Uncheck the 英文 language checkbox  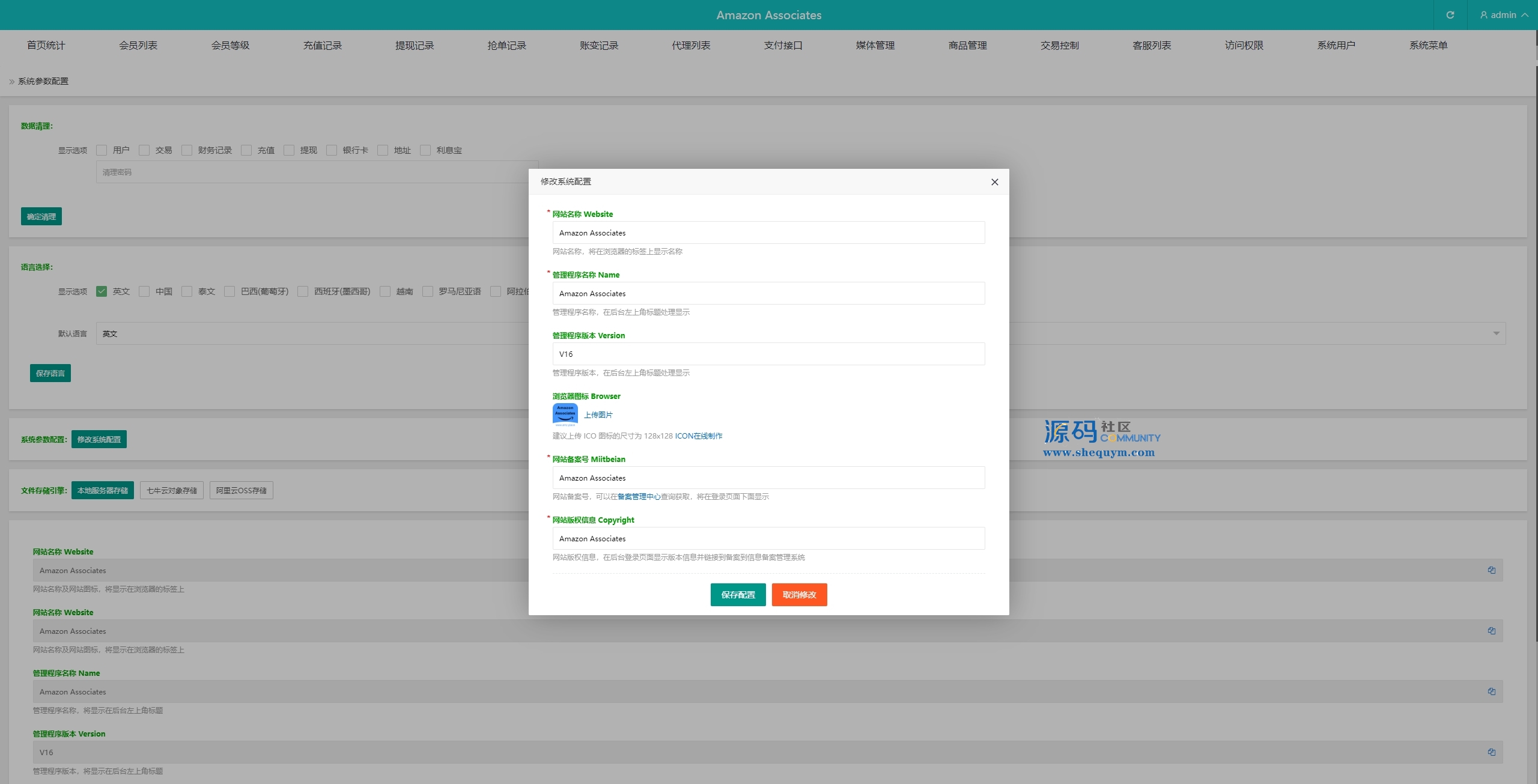click(102, 291)
